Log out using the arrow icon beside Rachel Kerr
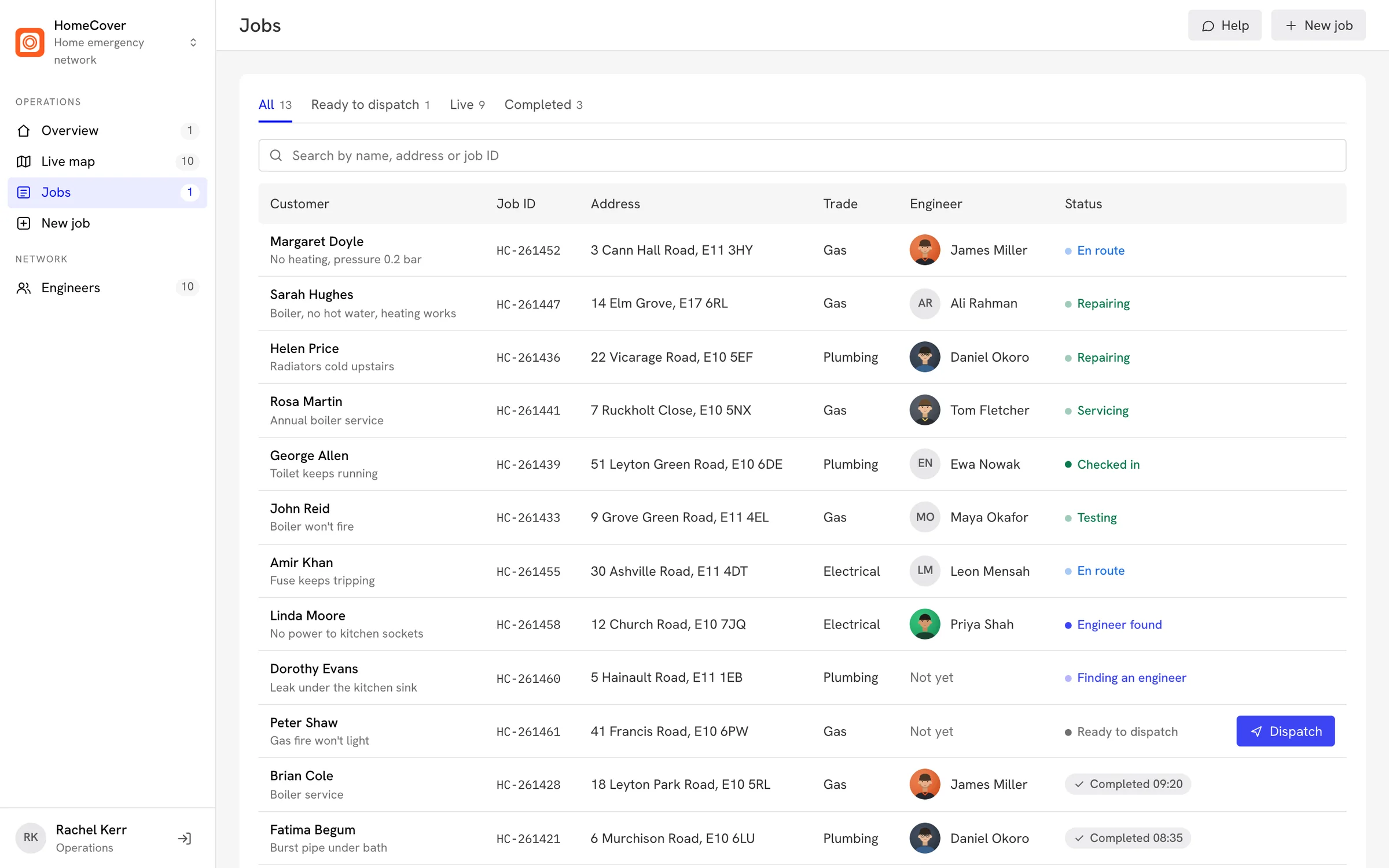The height and width of the screenshot is (868, 1389). coord(185,838)
